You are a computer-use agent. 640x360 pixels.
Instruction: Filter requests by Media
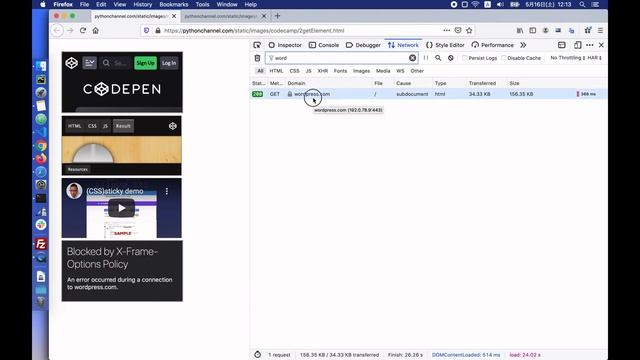(x=383, y=71)
